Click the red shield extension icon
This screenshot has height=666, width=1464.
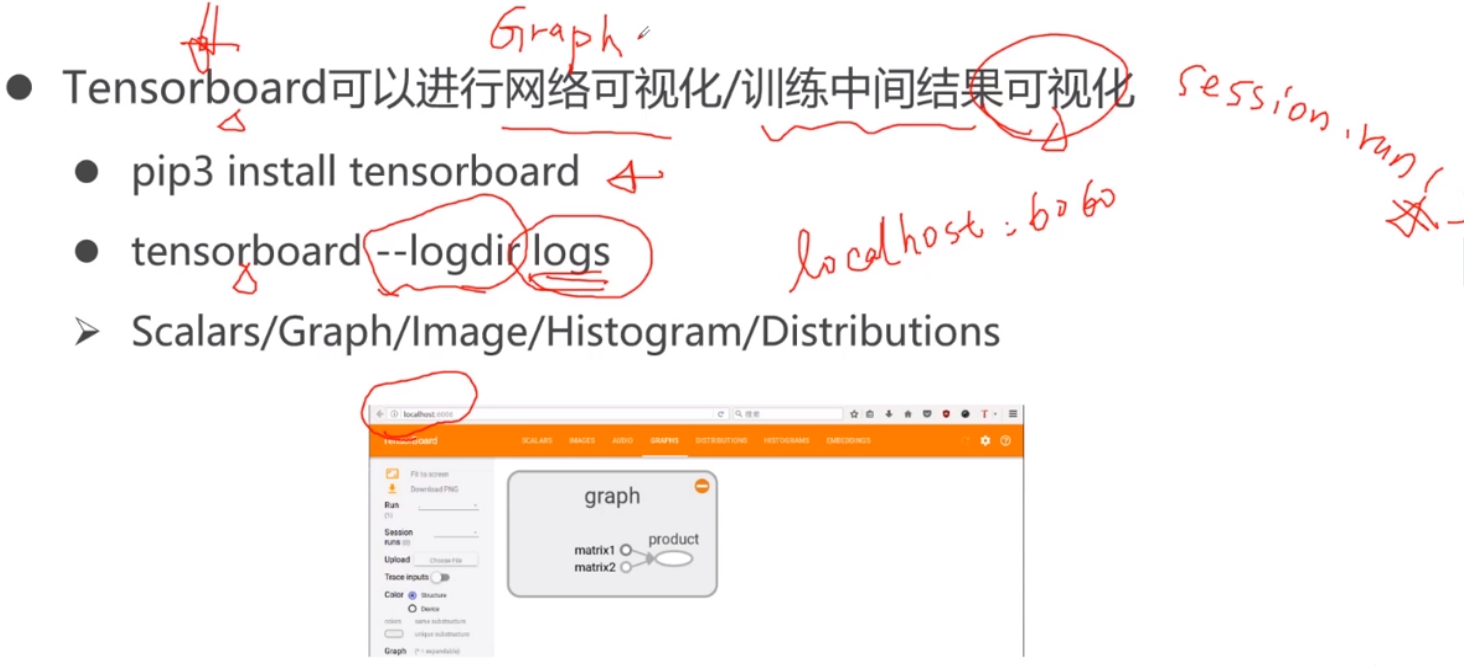946,414
